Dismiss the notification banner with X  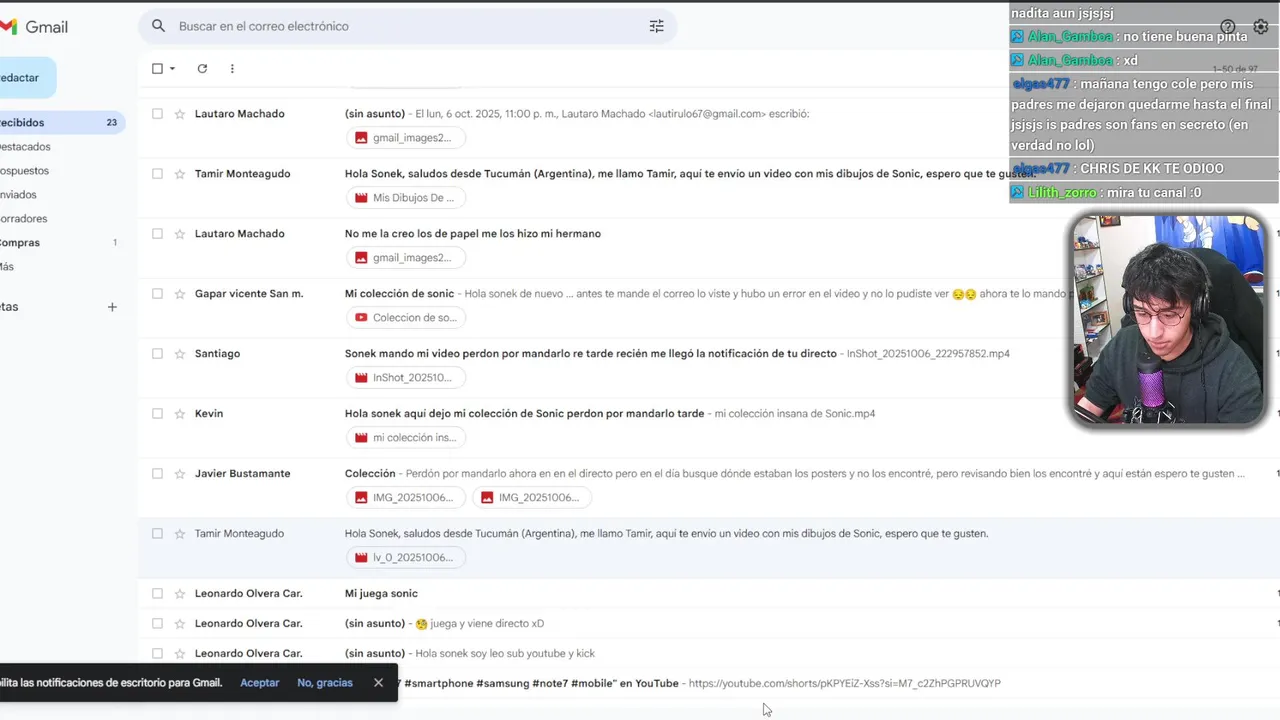[x=378, y=683]
